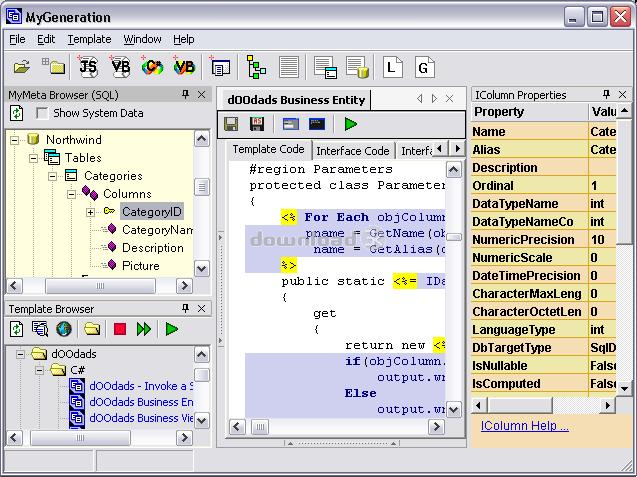The height and width of the screenshot is (477, 637).
Task: Close the IColumn Properties panel
Action: [622, 94]
